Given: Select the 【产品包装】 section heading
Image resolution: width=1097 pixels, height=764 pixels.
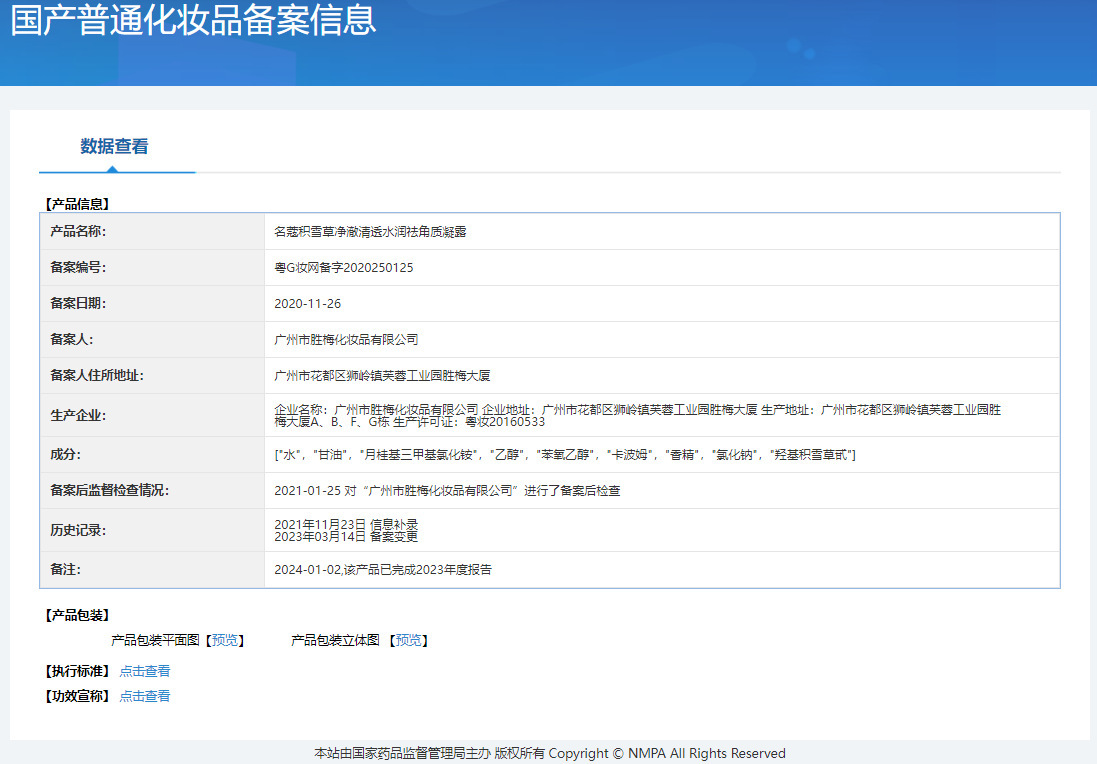Looking at the screenshot, I should pos(77,615).
